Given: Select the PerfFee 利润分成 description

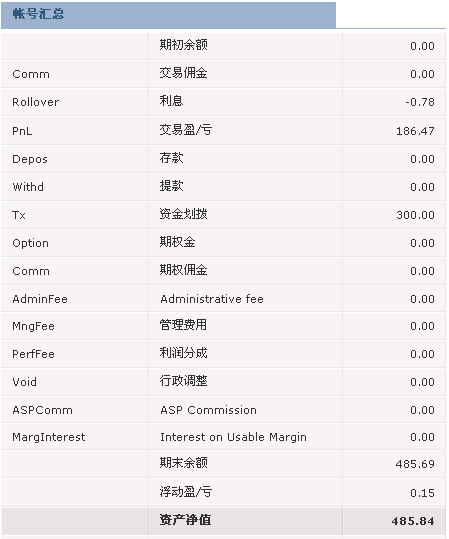Looking at the screenshot, I should point(184,353).
